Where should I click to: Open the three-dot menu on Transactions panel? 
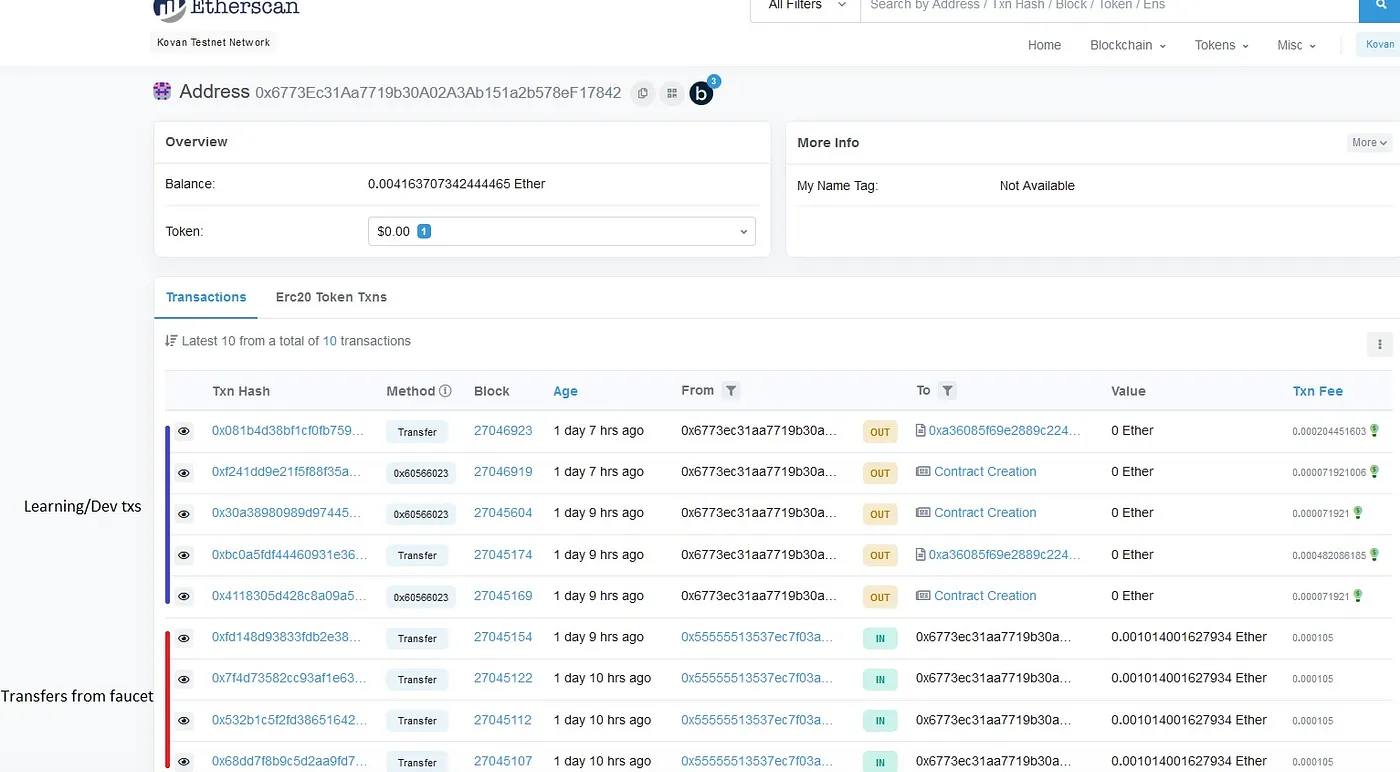(1379, 344)
